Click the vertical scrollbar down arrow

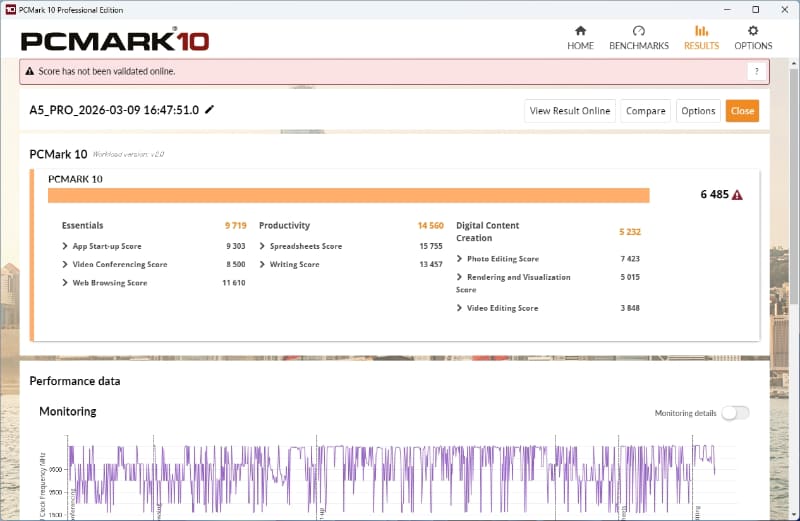click(x=794, y=514)
